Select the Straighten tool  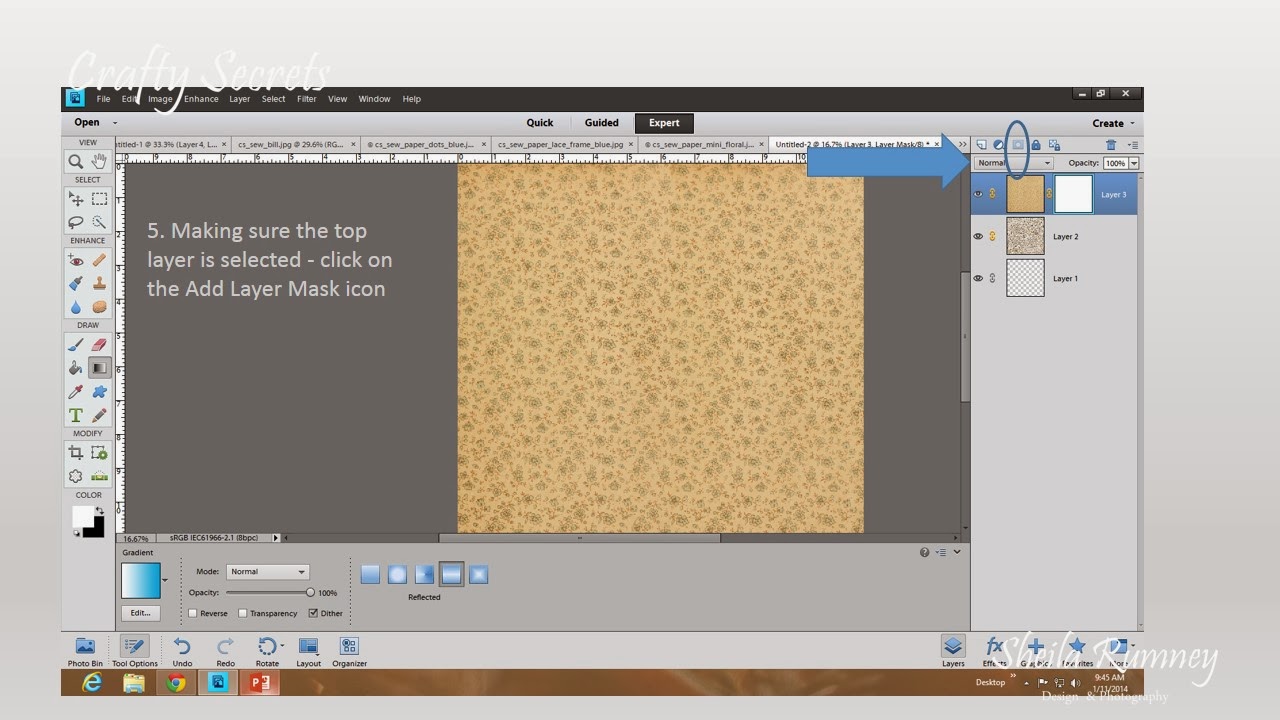coord(99,477)
